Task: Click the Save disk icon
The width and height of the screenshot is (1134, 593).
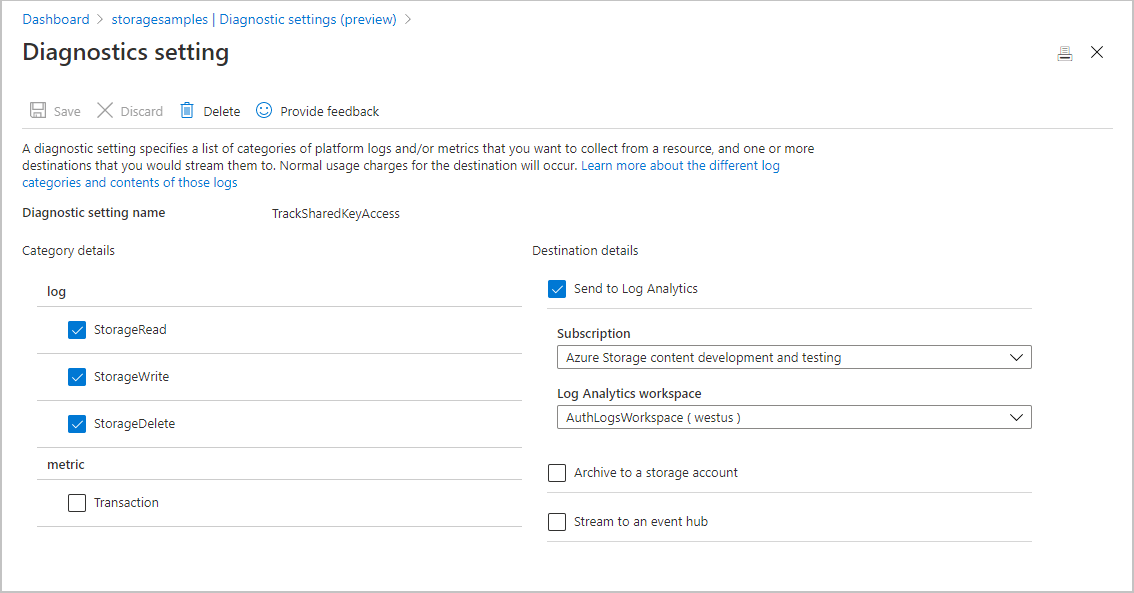Action: click(x=37, y=110)
